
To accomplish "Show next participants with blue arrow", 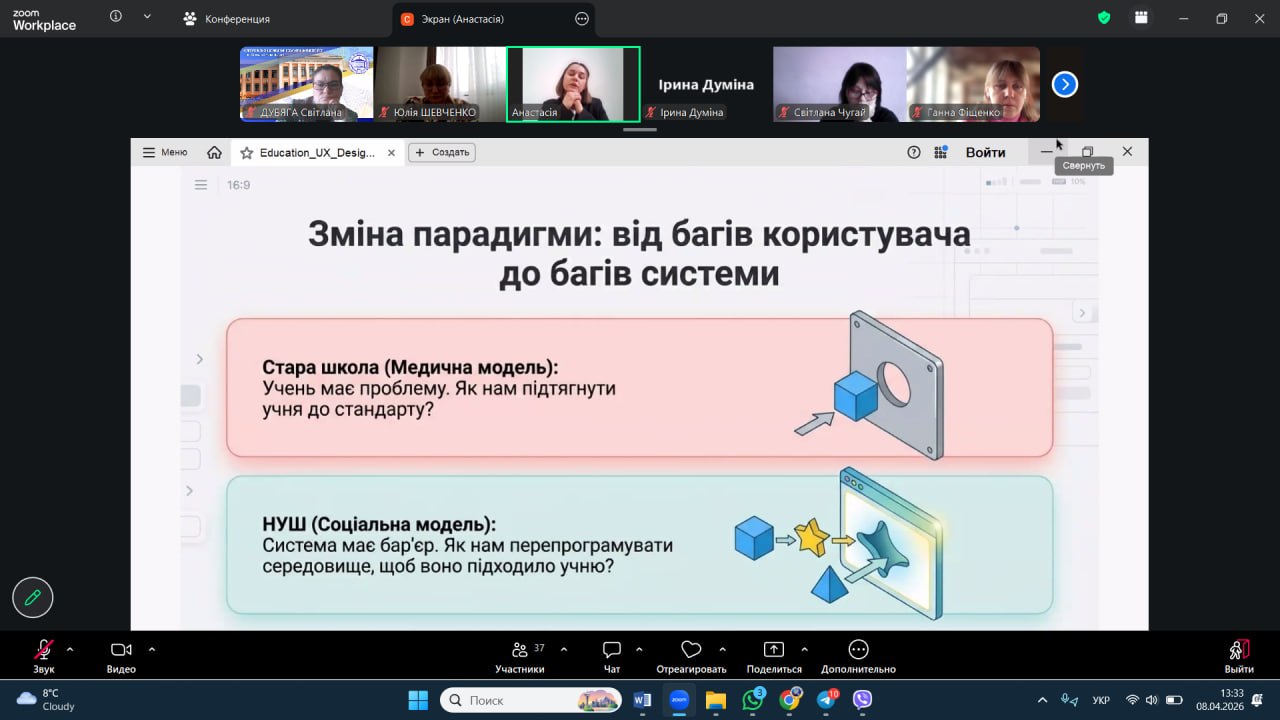I will [1065, 85].
